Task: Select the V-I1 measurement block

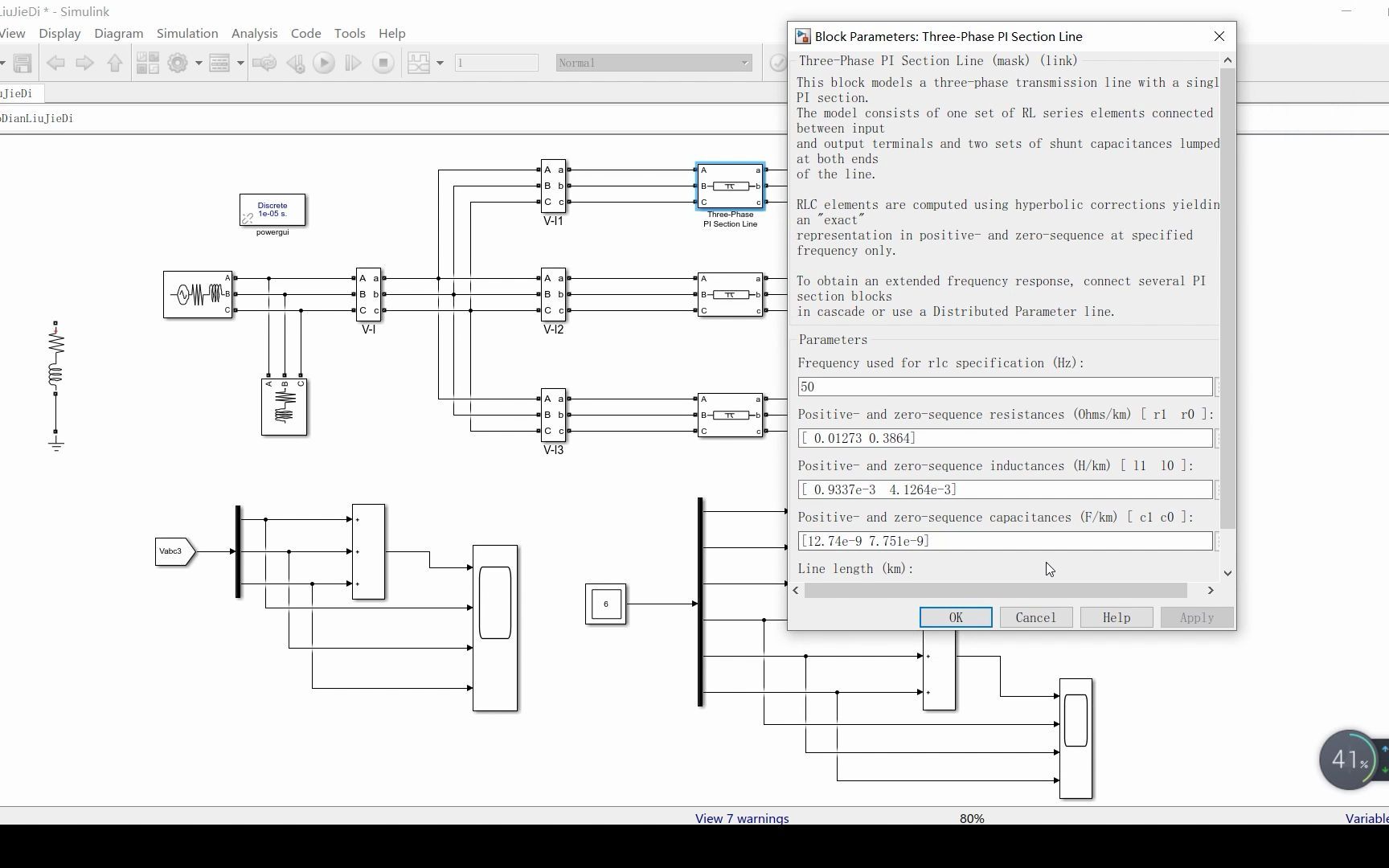Action: (554, 186)
